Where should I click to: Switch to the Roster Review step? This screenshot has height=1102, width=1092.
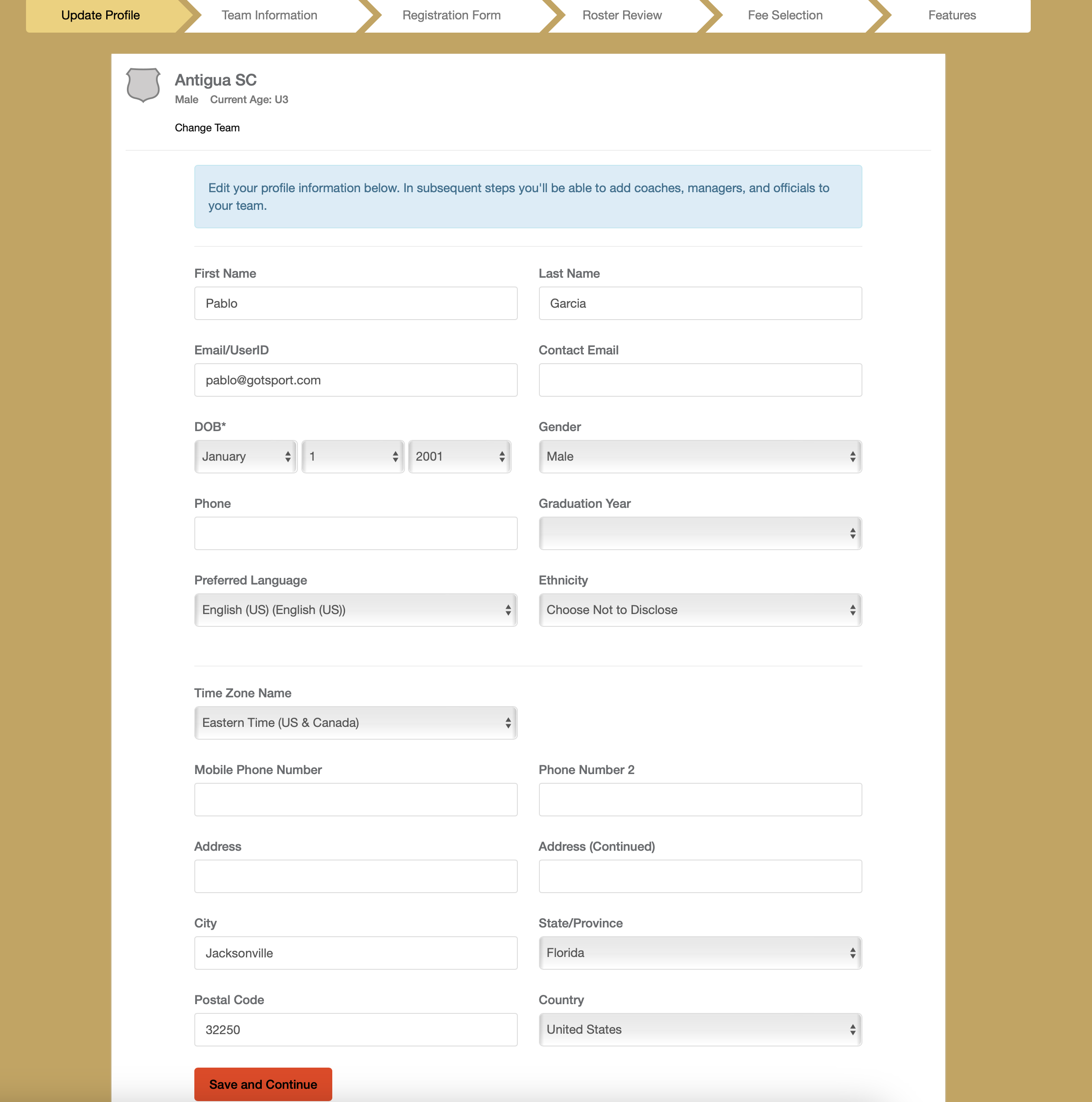pyautogui.click(x=621, y=15)
